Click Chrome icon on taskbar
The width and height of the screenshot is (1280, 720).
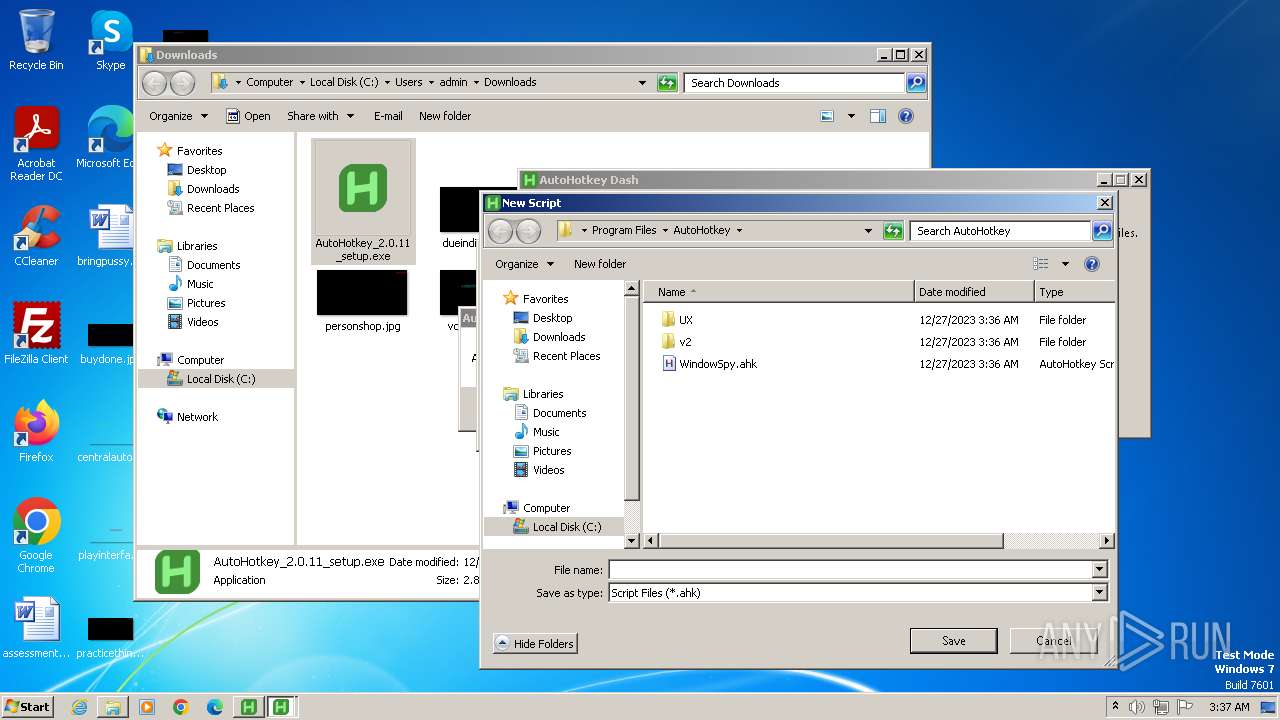point(181,707)
